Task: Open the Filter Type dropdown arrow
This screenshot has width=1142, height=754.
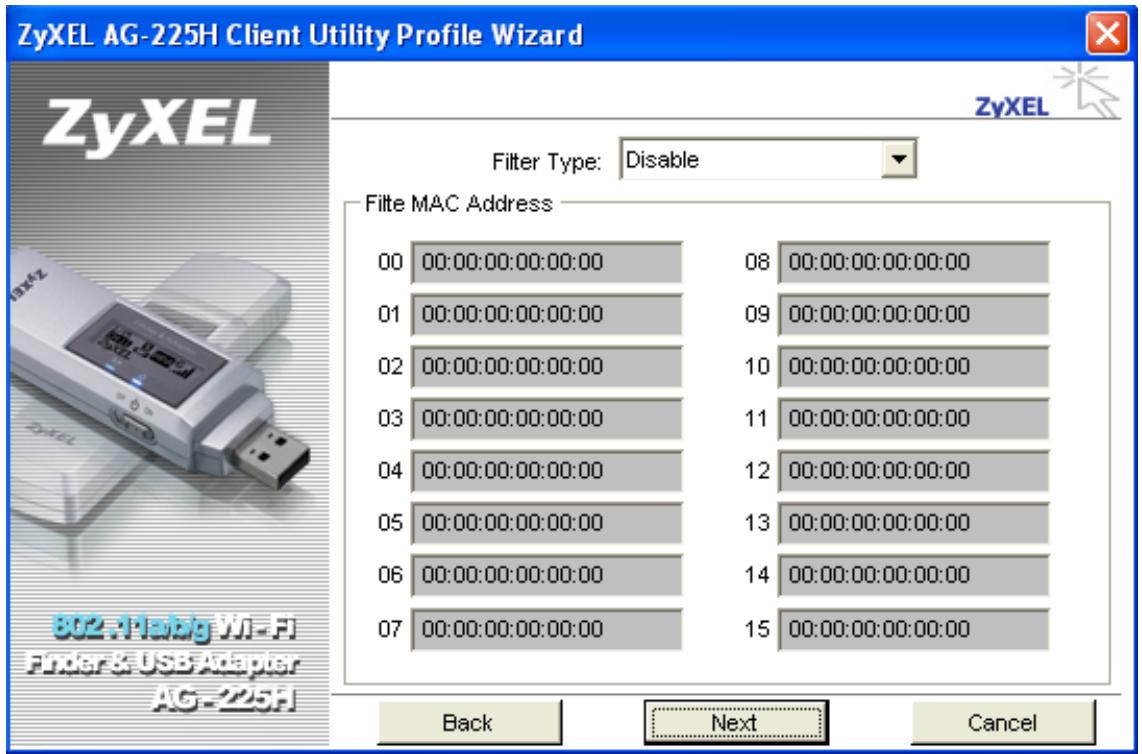Action: [899, 159]
